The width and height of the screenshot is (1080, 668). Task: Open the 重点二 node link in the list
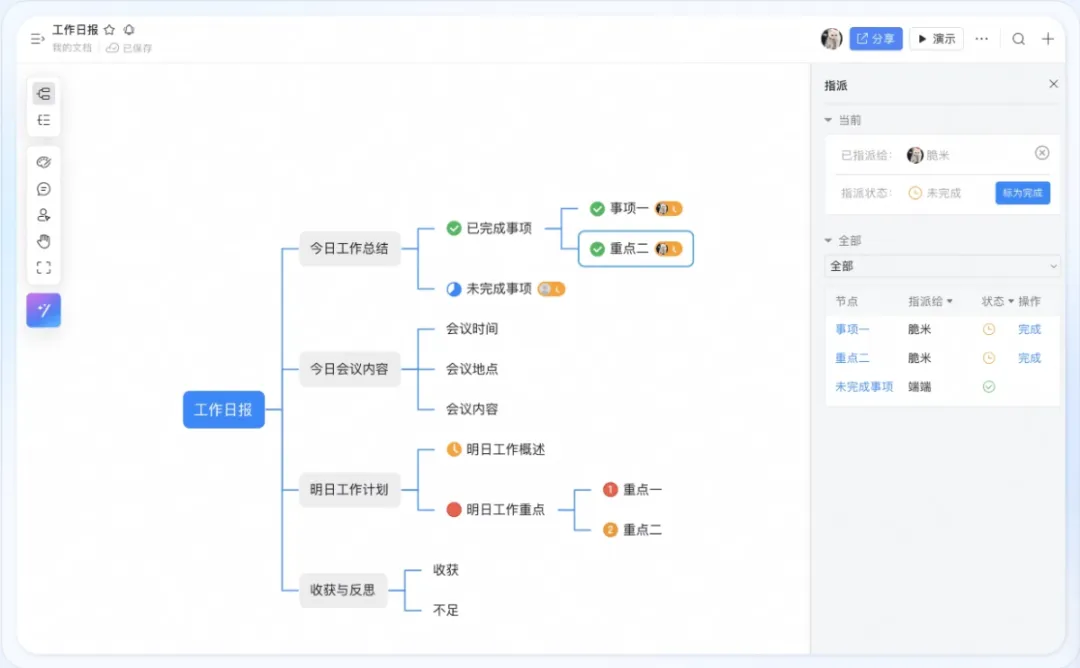(x=852, y=358)
